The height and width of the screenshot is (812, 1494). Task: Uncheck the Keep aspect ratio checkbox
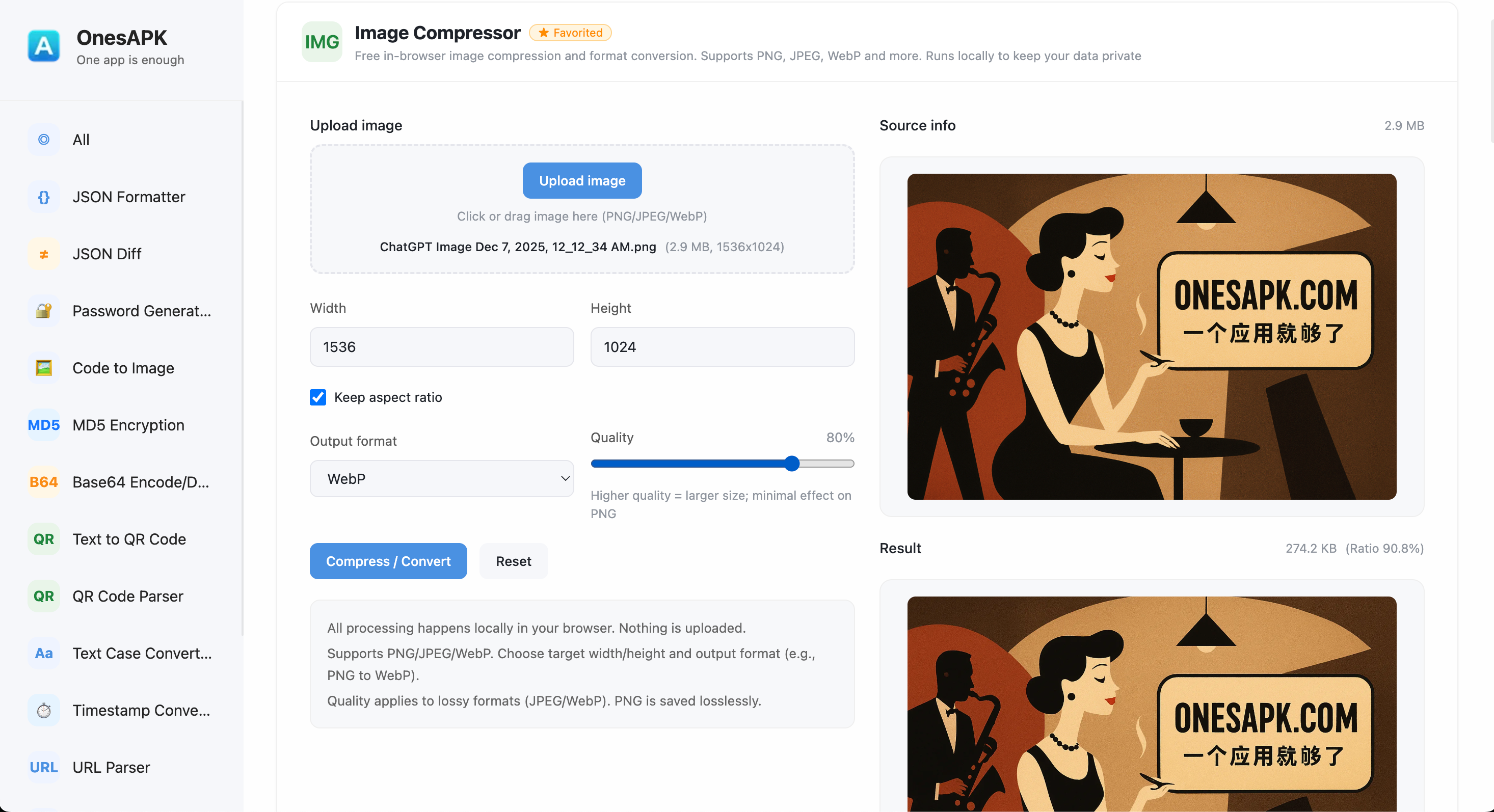click(x=318, y=397)
